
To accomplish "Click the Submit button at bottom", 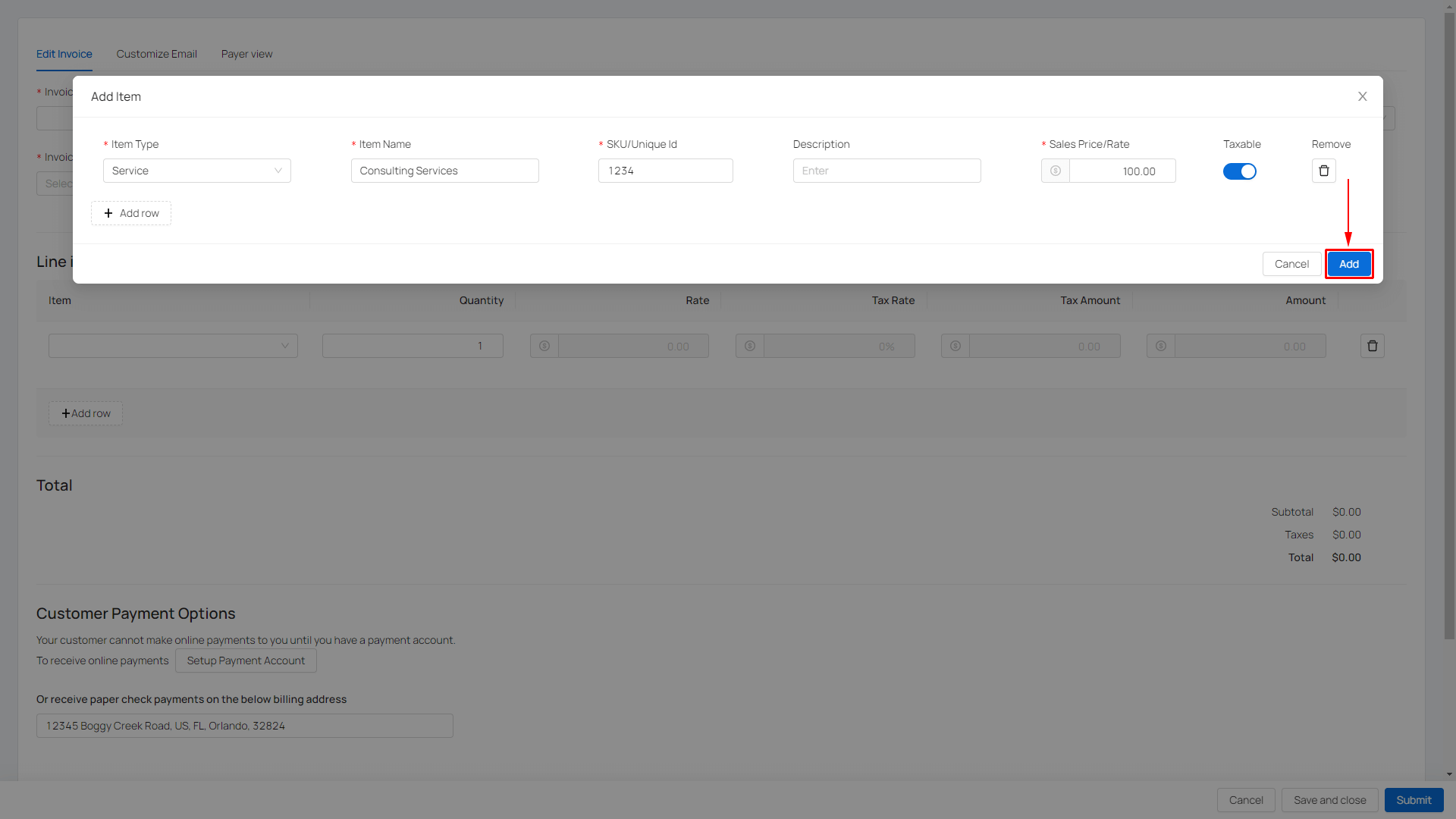I will [1413, 800].
